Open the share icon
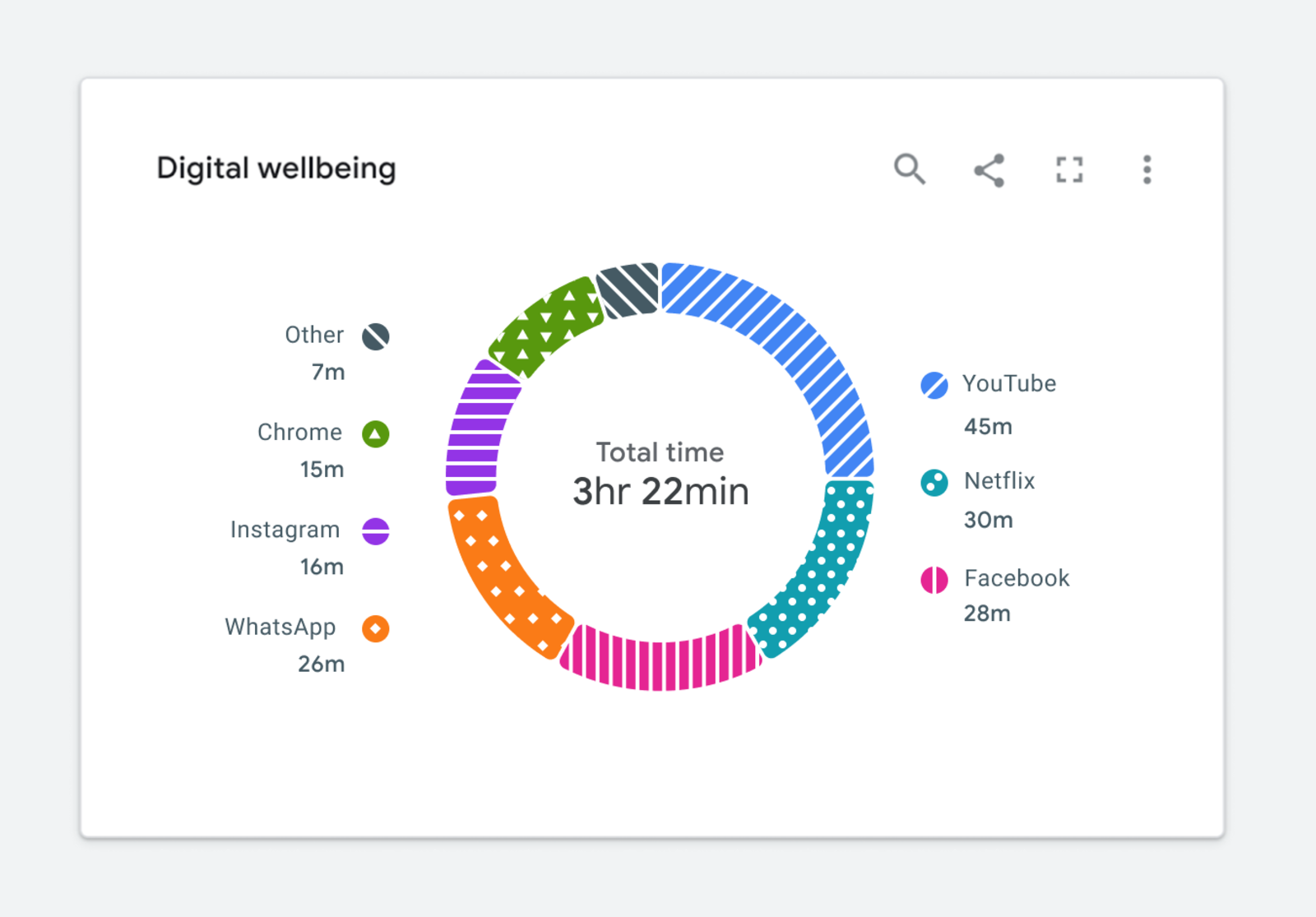Image resolution: width=1316 pixels, height=917 pixels. [x=989, y=170]
